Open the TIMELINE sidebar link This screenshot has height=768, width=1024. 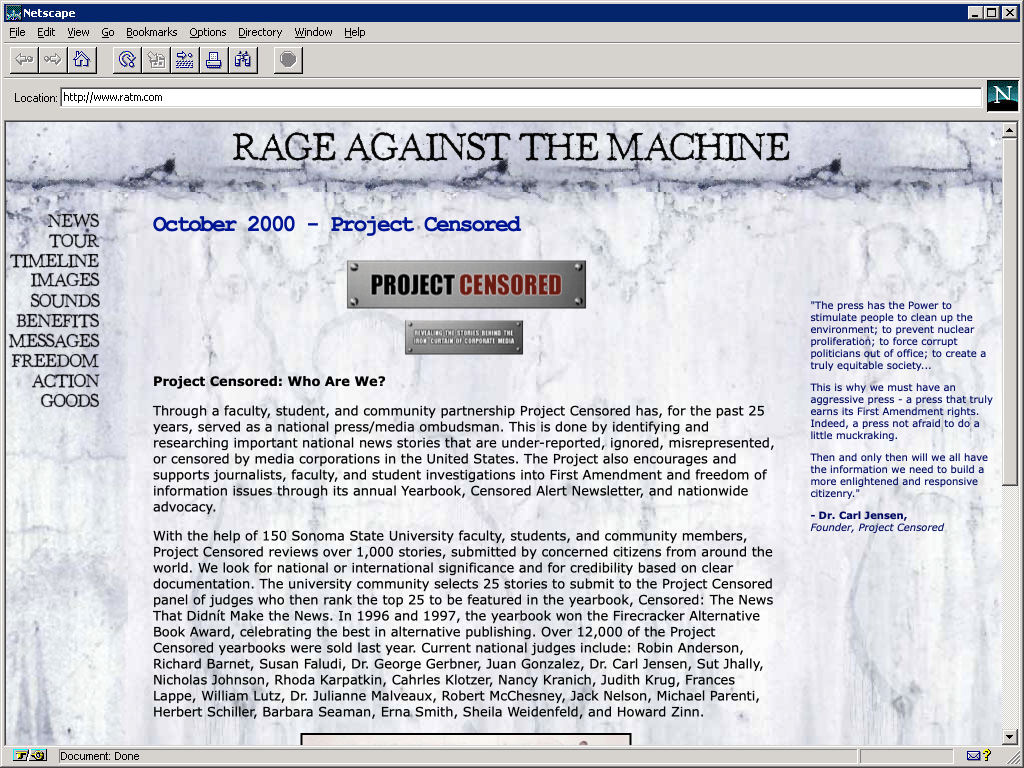(x=54, y=261)
